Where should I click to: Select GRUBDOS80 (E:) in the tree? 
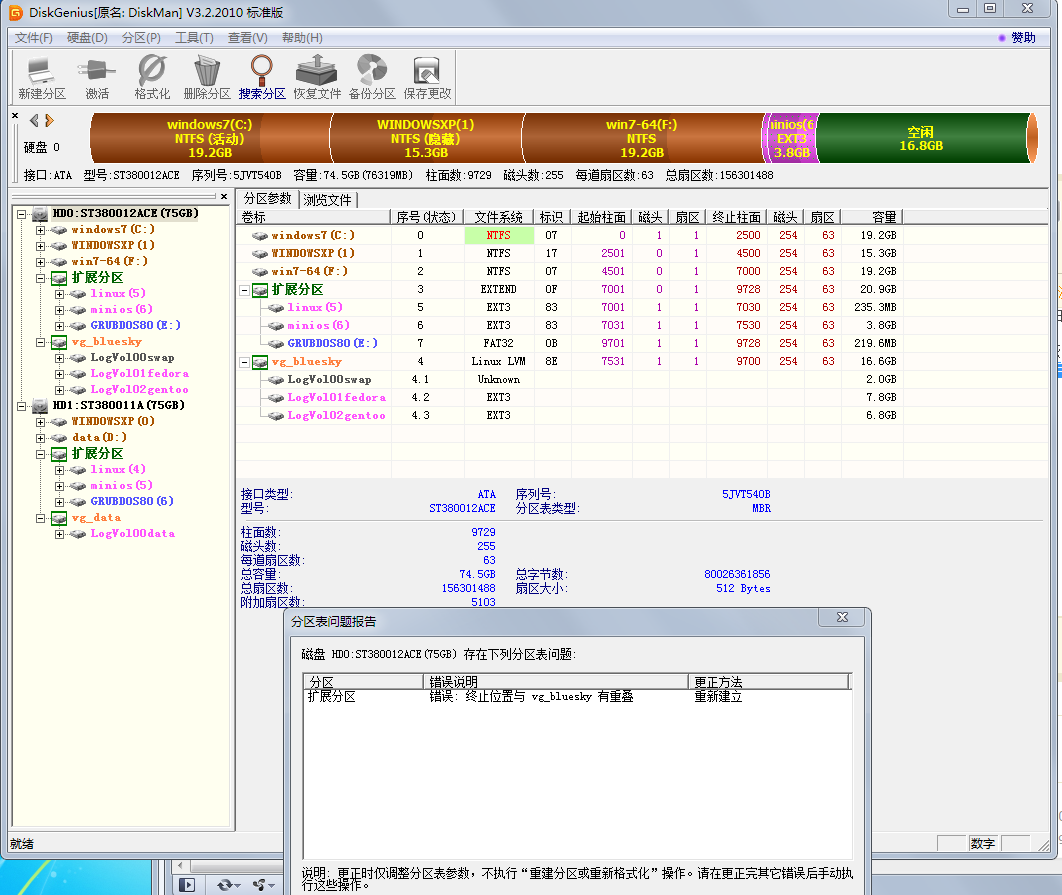pos(135,325)
